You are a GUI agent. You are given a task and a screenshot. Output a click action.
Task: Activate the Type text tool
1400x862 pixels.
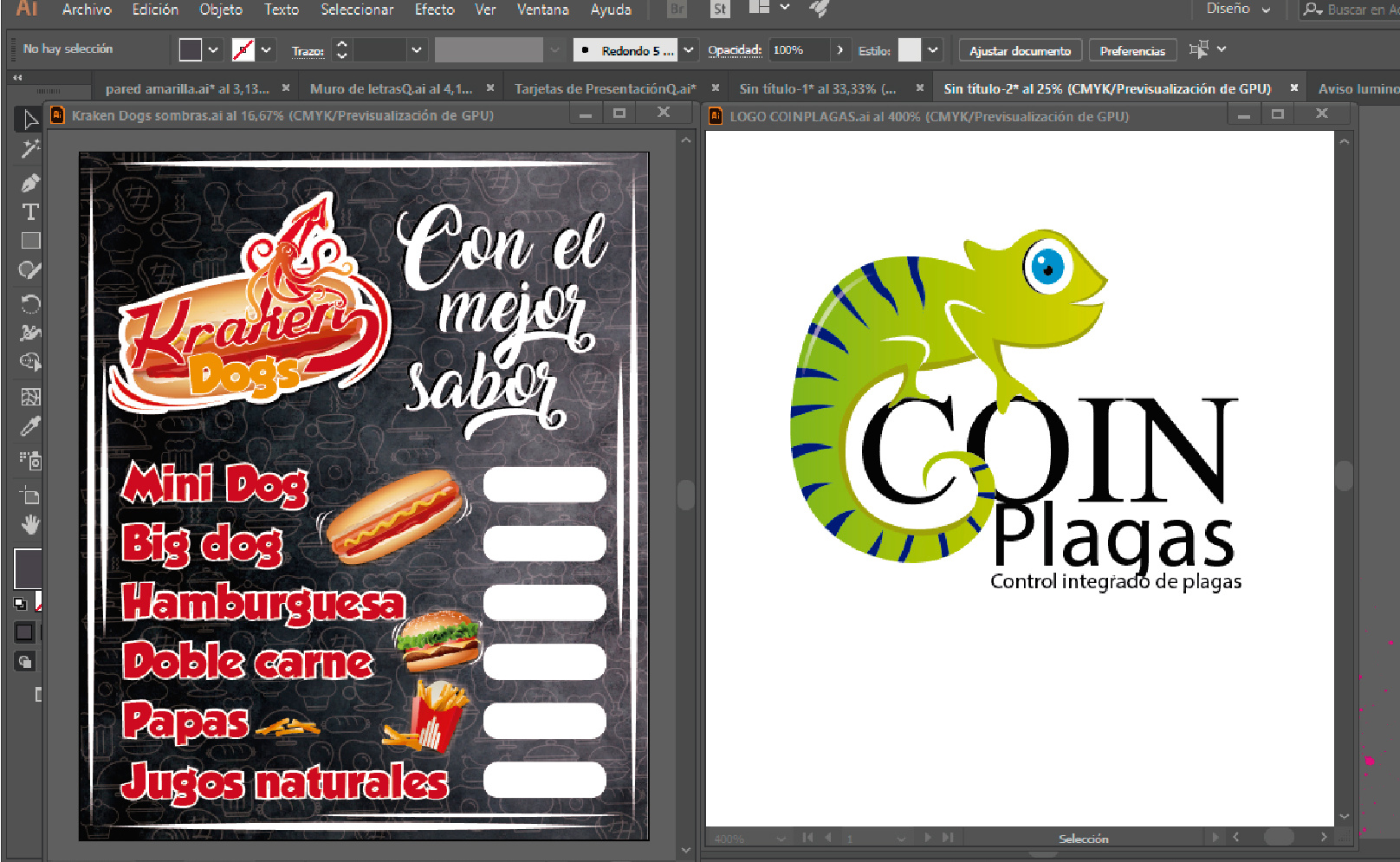pos(30,212)
